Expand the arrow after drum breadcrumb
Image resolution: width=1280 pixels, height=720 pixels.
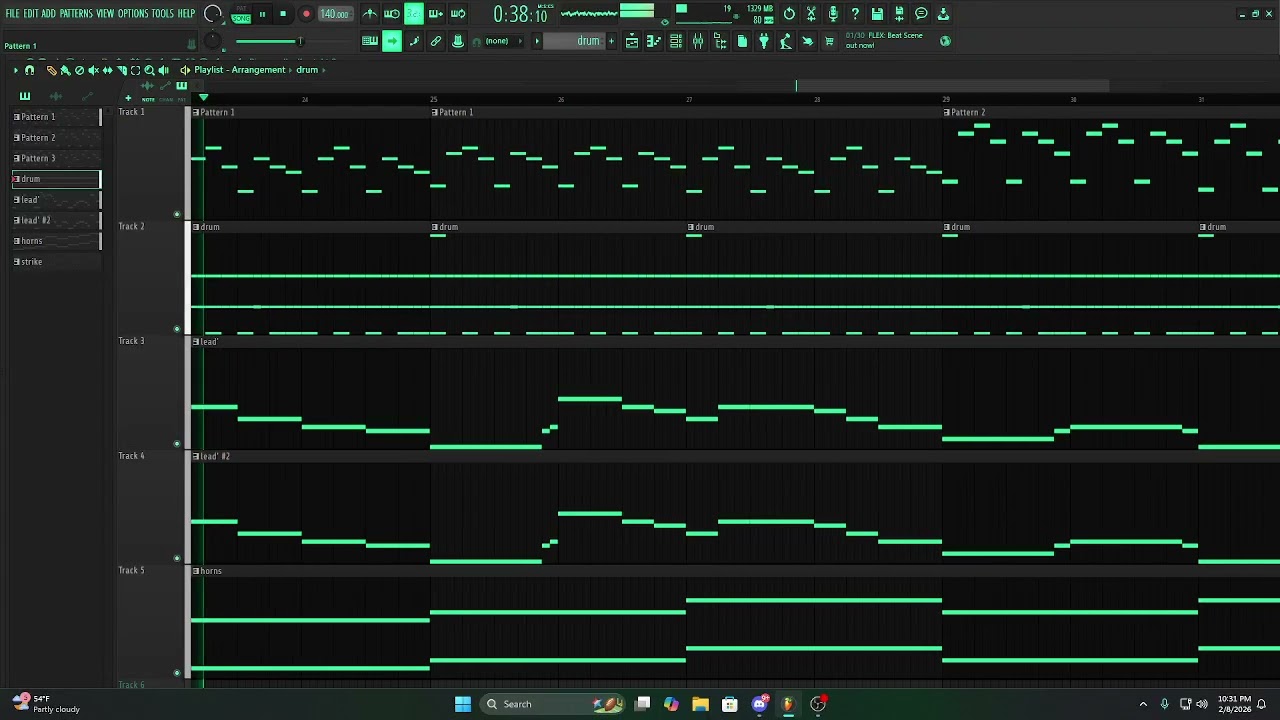click(324, 70)
